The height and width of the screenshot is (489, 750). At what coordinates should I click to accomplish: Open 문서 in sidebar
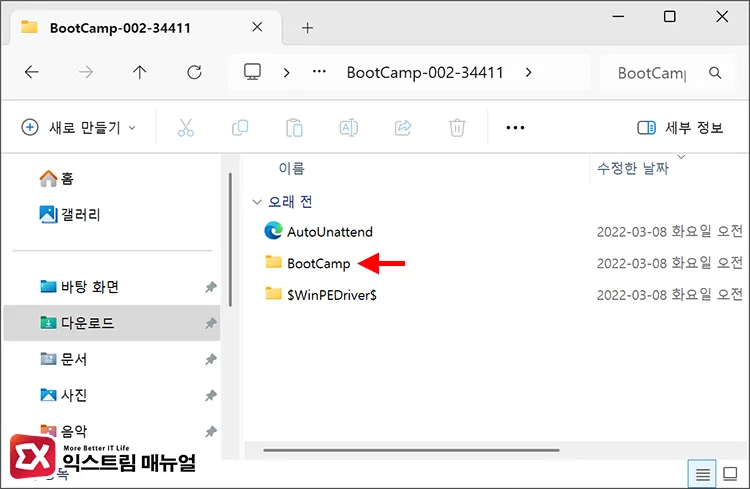pos(63,359)
